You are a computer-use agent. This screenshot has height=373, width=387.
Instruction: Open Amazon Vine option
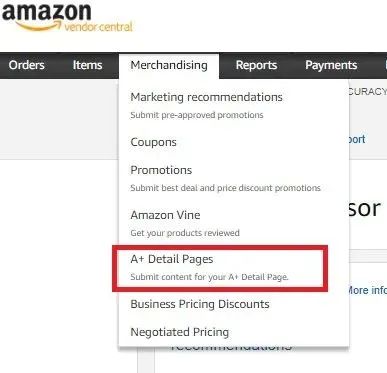pos(165,215)
